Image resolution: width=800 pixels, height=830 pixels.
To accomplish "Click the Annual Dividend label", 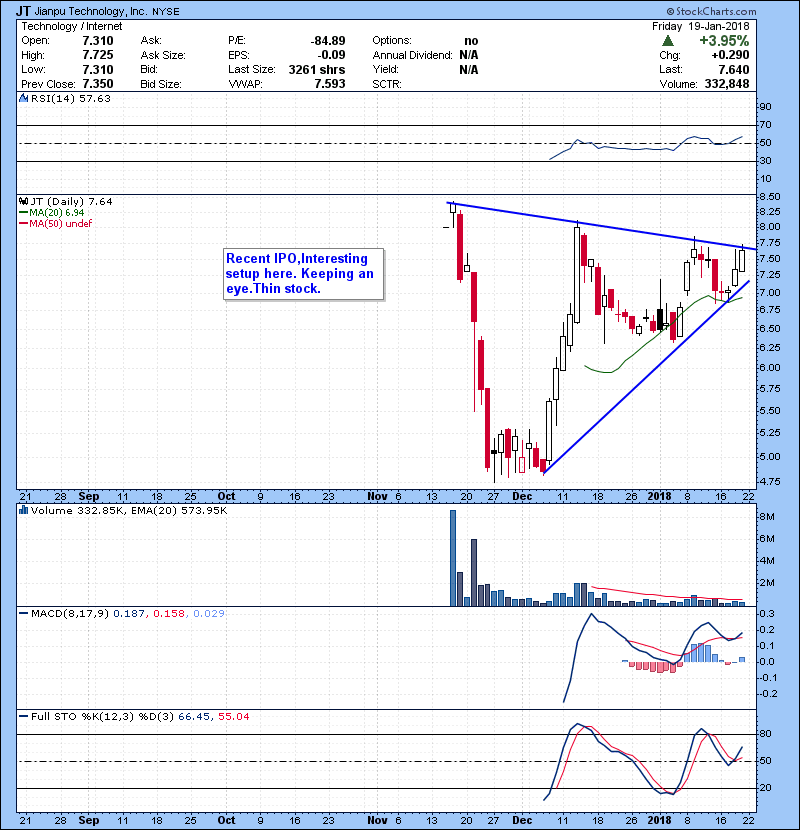I will point(412,55).
